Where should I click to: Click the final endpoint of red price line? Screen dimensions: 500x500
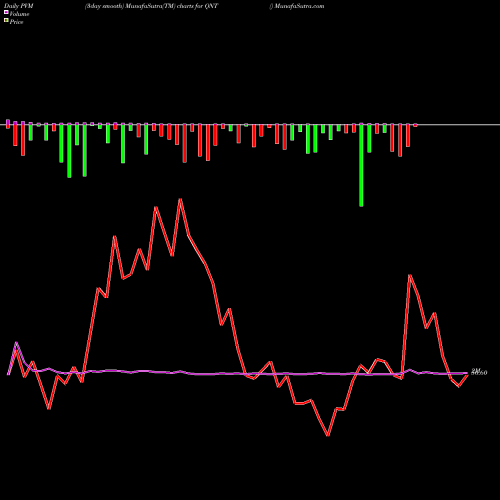pos(467,375)
